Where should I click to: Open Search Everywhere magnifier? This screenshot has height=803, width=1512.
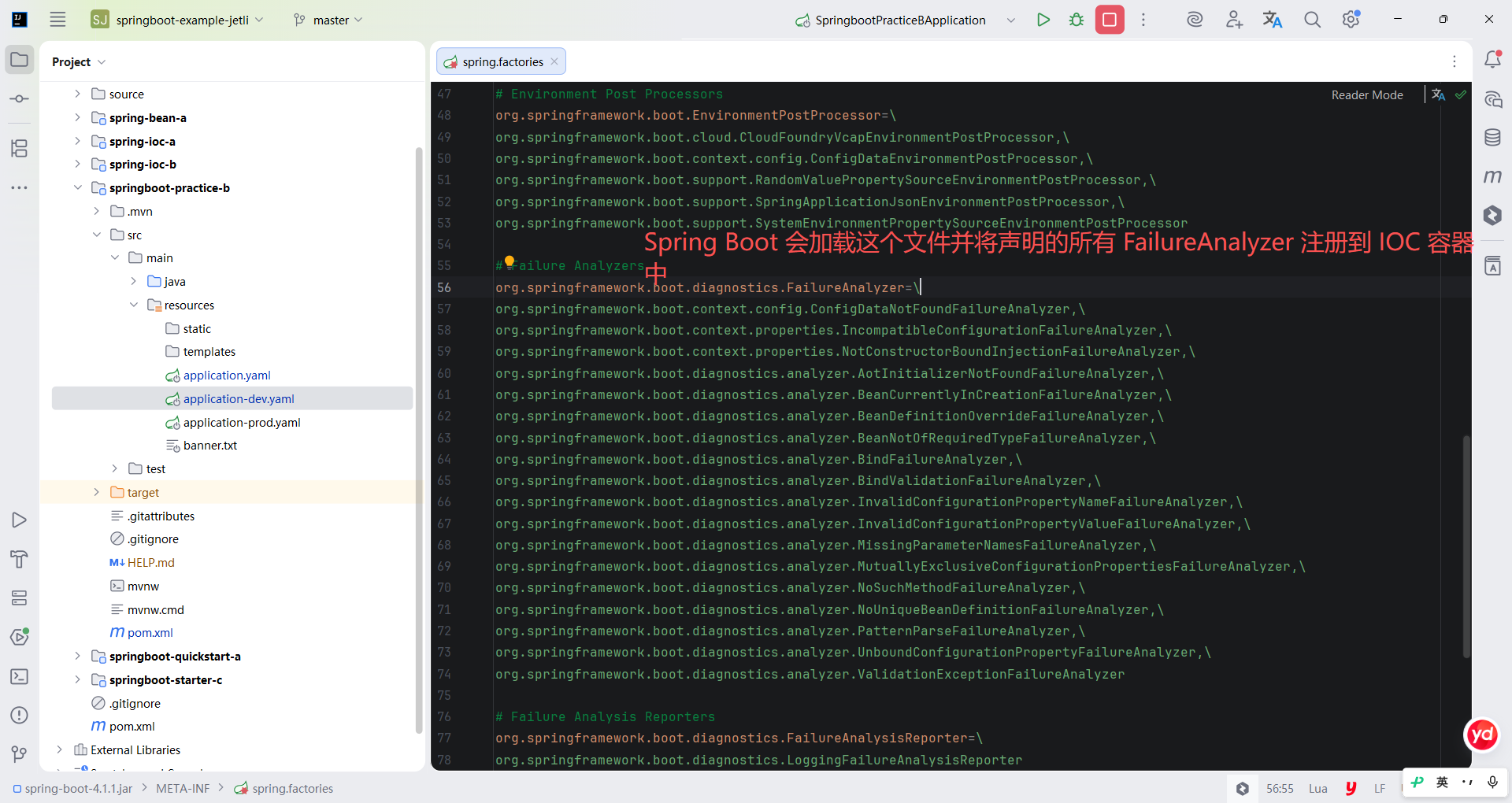(x=1312, y=20)
